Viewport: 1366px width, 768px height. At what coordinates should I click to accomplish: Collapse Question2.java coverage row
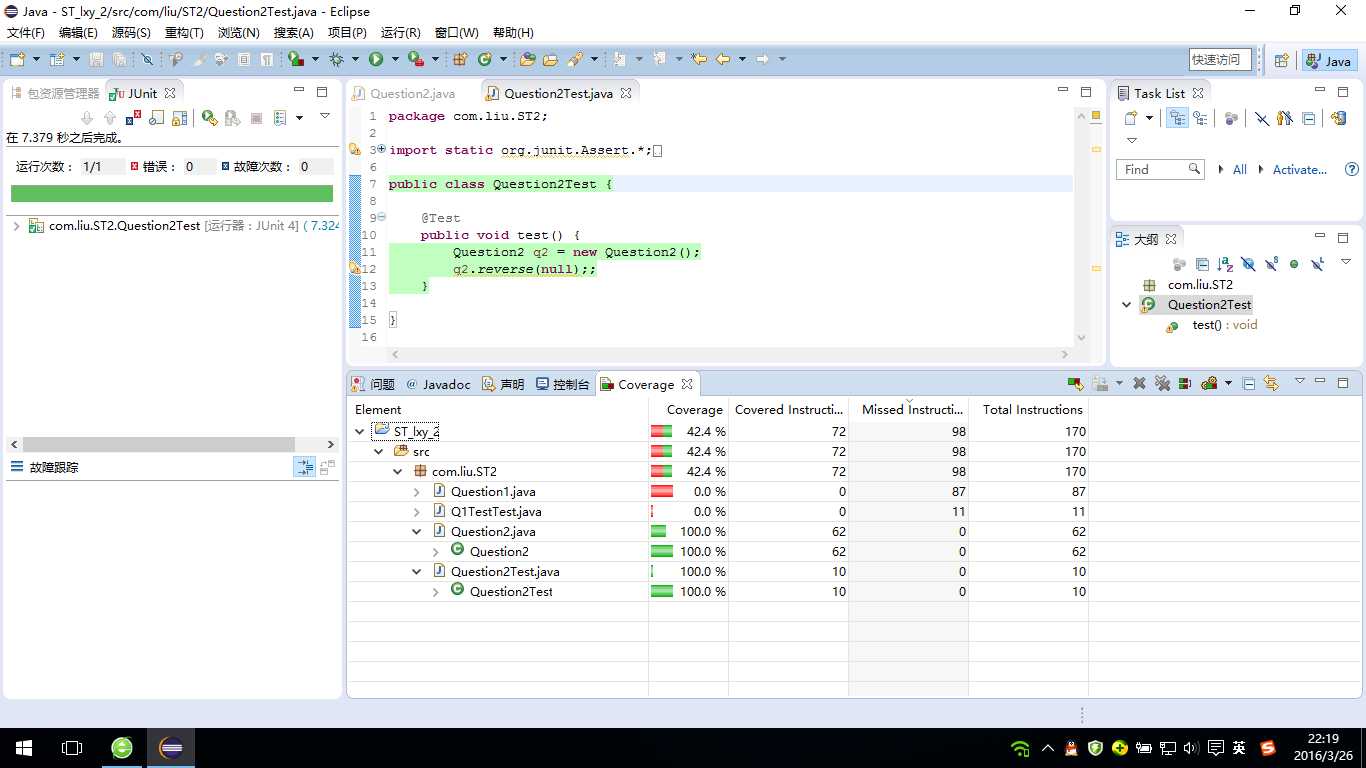(417, 532)
